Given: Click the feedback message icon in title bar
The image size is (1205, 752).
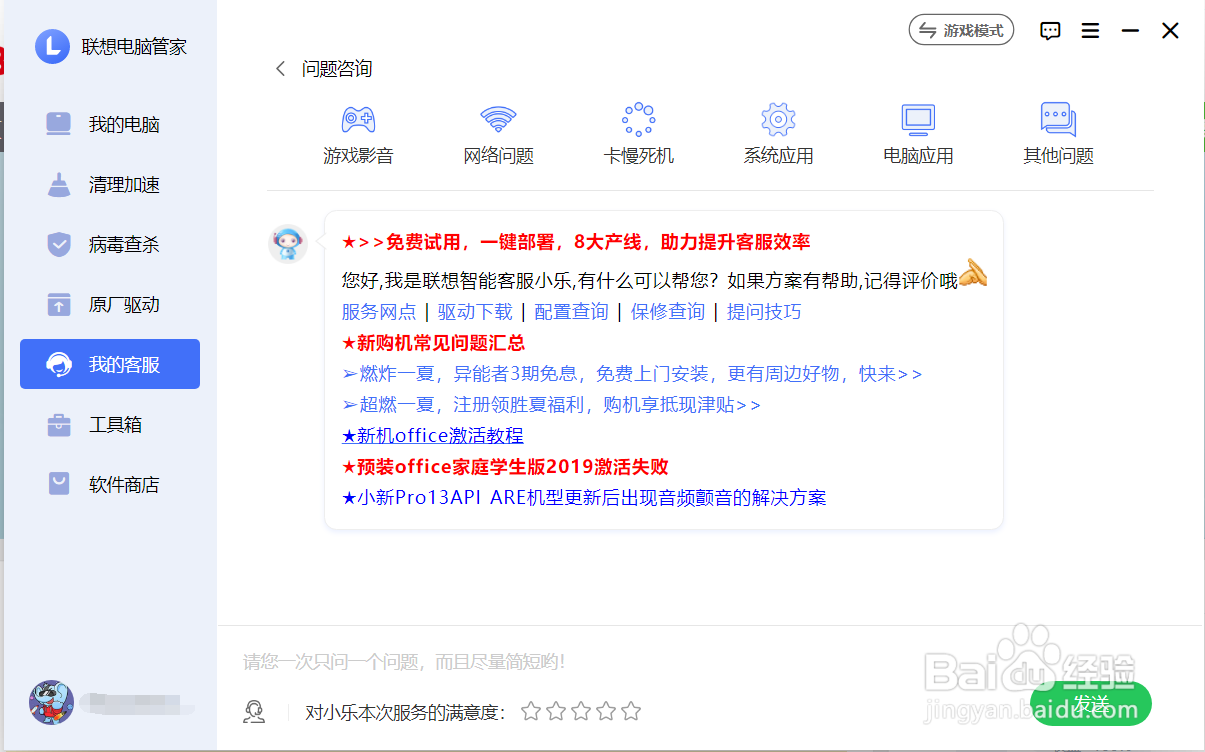Looking at the screenshot, I should pyautogui.click(x=1050, y=31).
